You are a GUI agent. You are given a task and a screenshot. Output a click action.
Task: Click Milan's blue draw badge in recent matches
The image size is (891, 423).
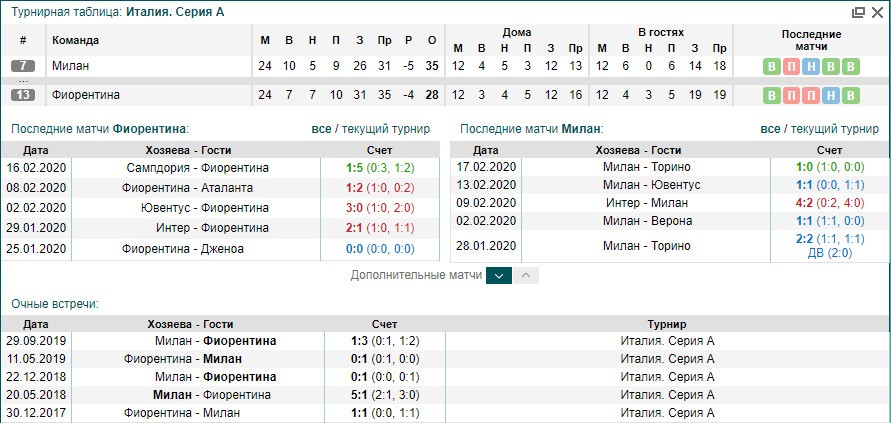pos(810,66)
